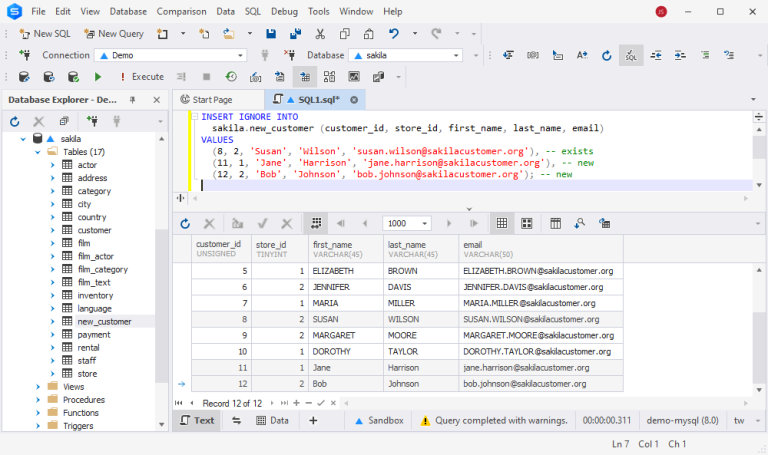The image size is (768, 455).
Task: Open the dropdown arrow next to Undo
Action: click(x=415, y=34)
